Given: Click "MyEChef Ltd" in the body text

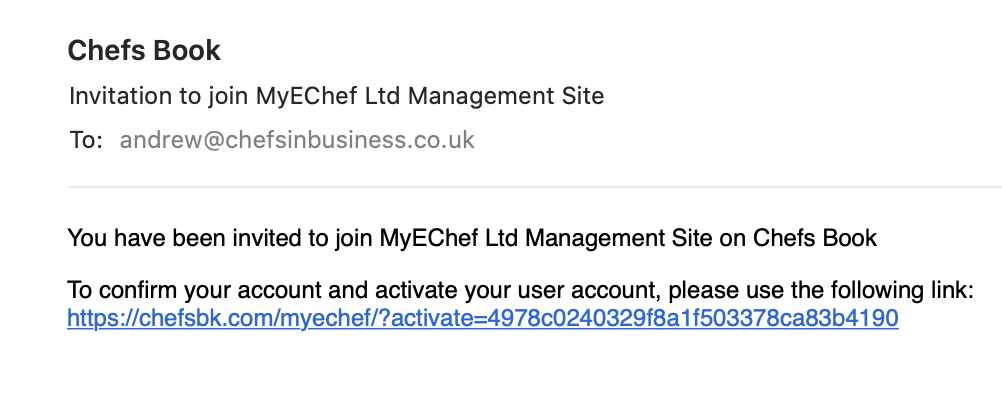Looking at the screenshot, I should click(449, 238).
